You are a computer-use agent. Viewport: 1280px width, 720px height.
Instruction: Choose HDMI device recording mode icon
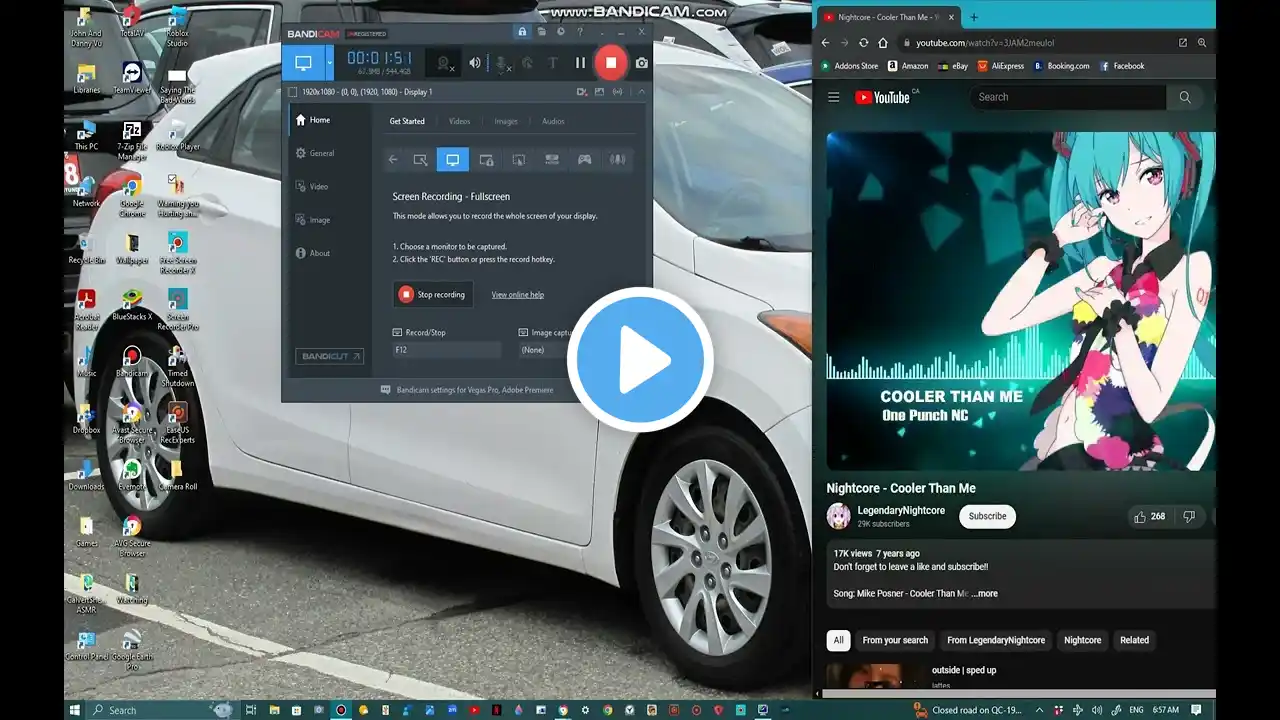(552, 159)
